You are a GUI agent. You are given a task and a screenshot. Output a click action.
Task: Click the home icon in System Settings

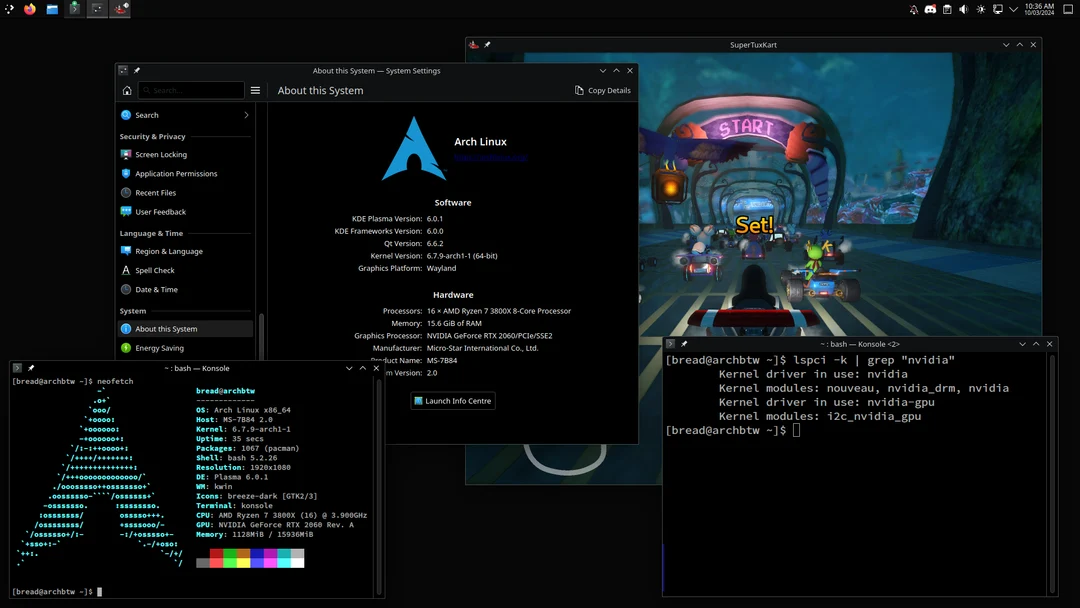(x=127, y=90)
